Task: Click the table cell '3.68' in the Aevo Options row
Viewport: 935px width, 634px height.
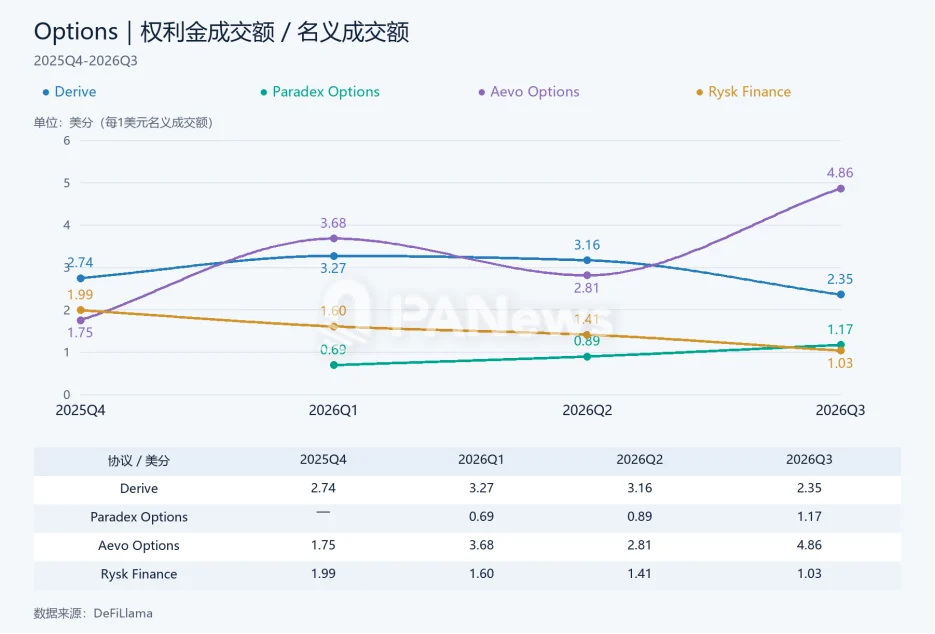Action: pos(481,546)
